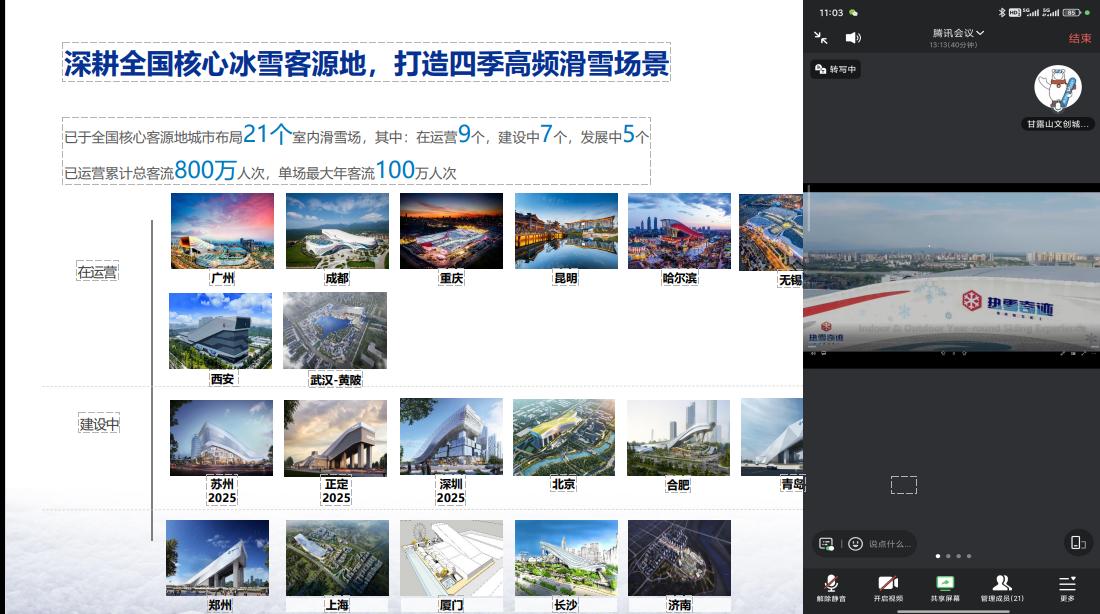The height and width of the screenshot is (614, 1100).
Task: Open the 共享屏幕 share screen option
Action: pos(945,588)
